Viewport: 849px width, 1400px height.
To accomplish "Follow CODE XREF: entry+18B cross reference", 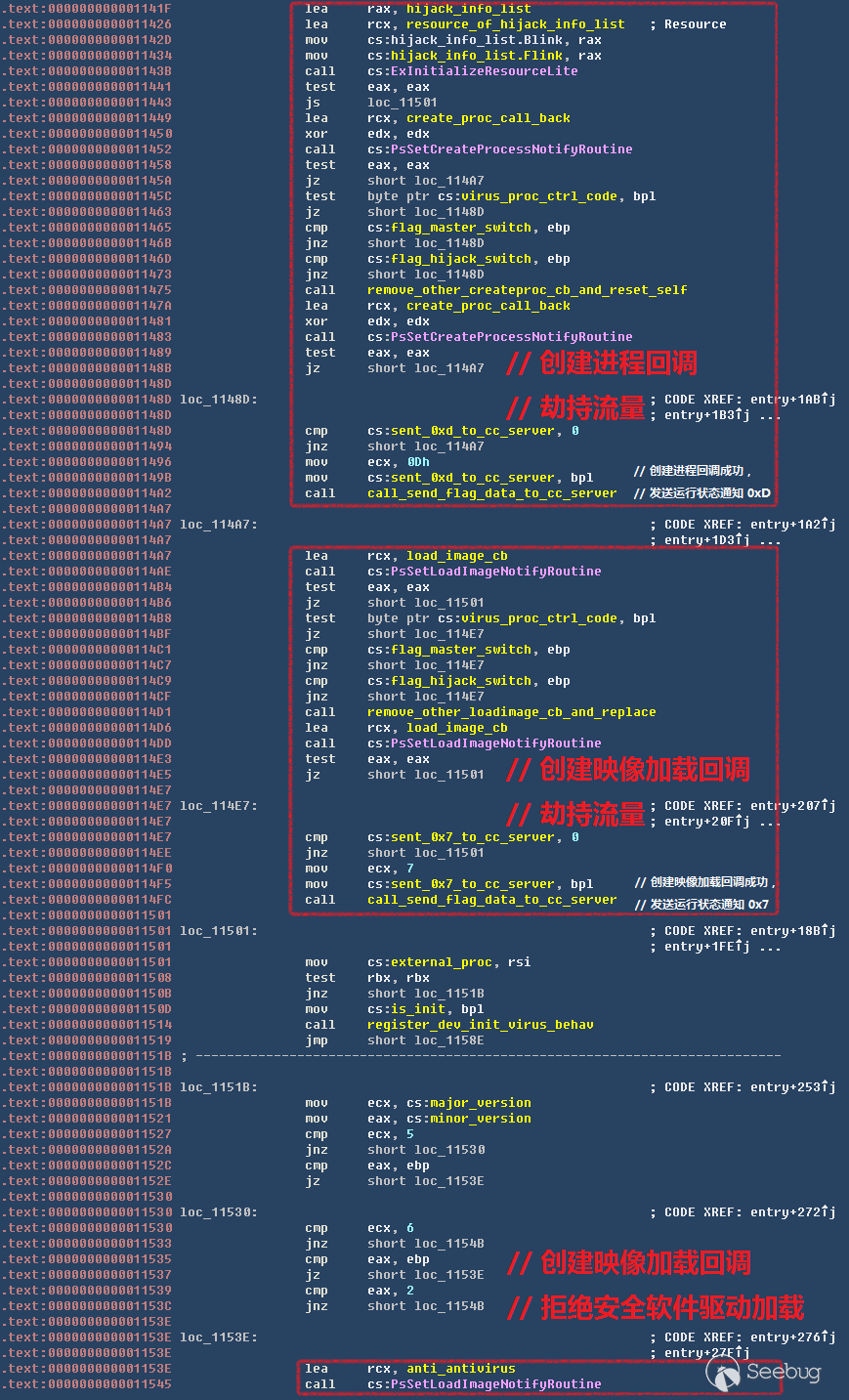I will tap(750, 931).
